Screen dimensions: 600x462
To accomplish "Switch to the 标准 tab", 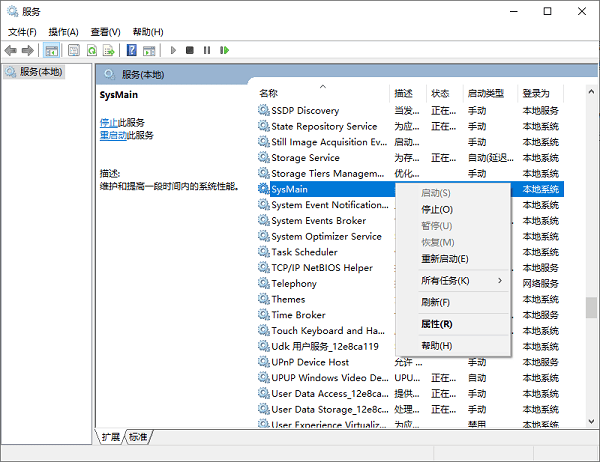I will pos(138,437).
